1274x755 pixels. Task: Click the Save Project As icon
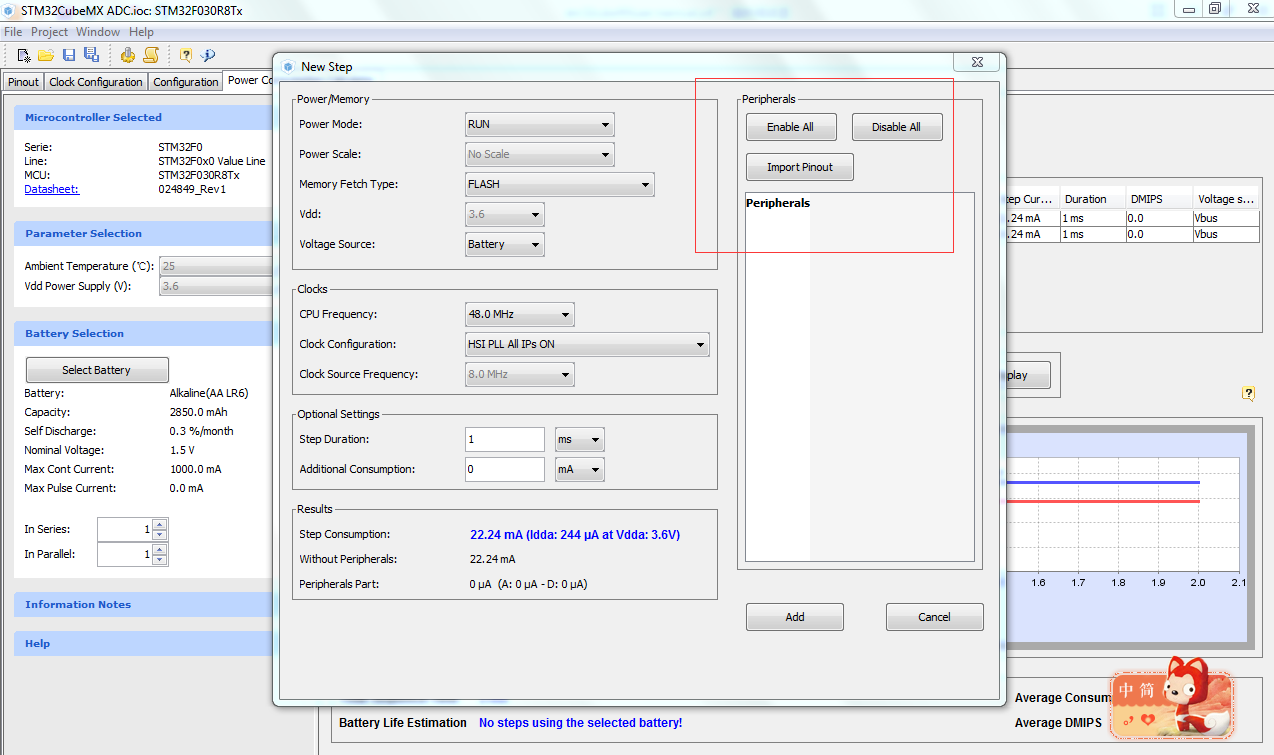click(91, 55)
